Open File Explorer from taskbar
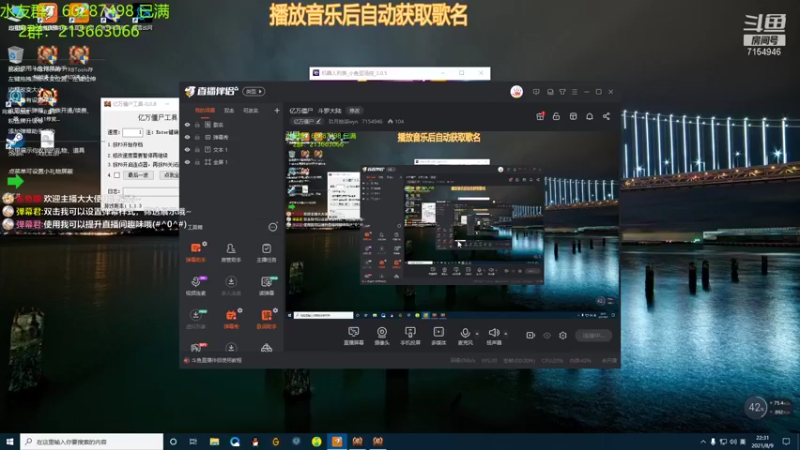Image resolution: width=800 pixels, height=450 pixels. (x=214, y=441)
